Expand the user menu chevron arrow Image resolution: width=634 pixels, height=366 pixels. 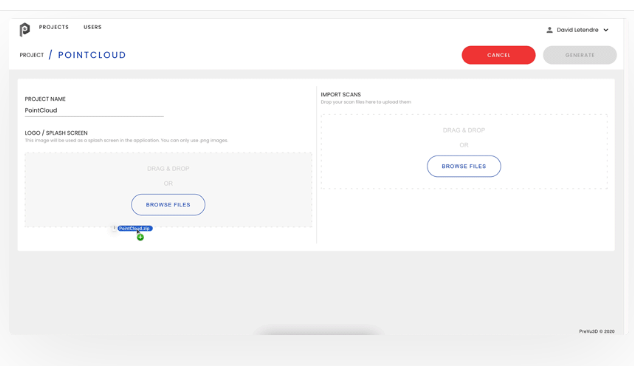point(606,30)
